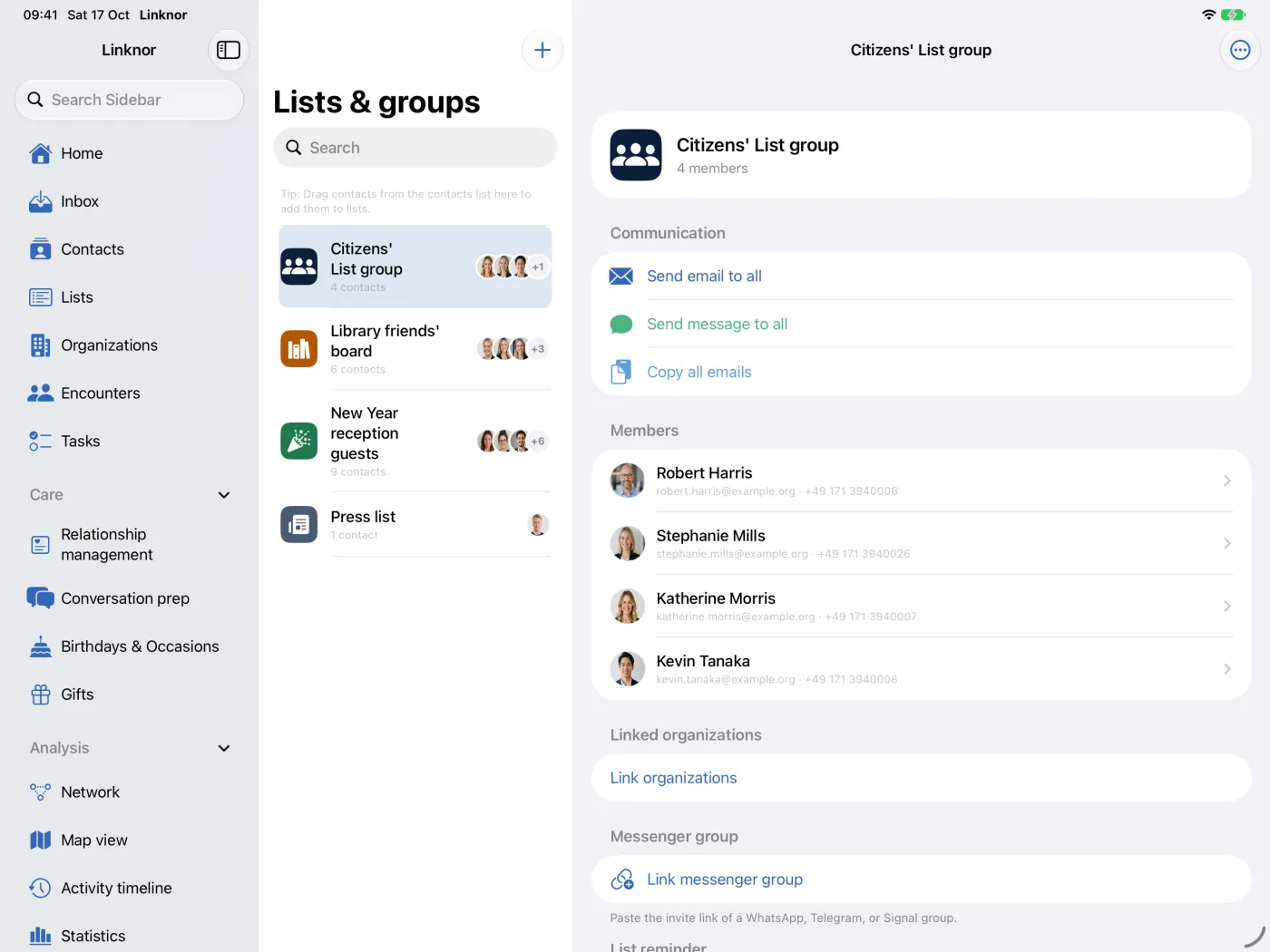1270x952 pixels.
Task: Open Robert Harris member details chevron
Action: click(1226, 481)
